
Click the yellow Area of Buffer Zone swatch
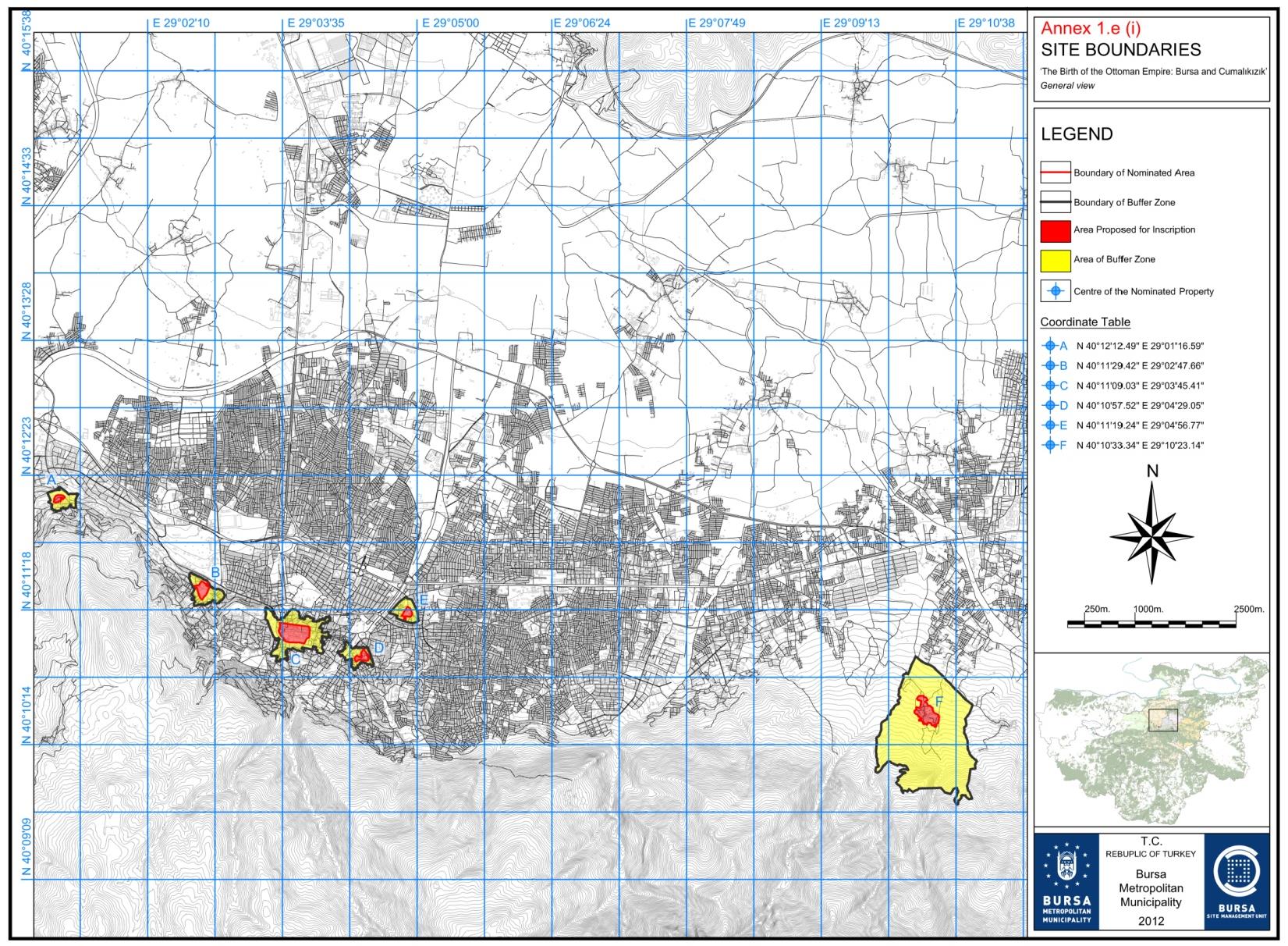point(1056,259)
